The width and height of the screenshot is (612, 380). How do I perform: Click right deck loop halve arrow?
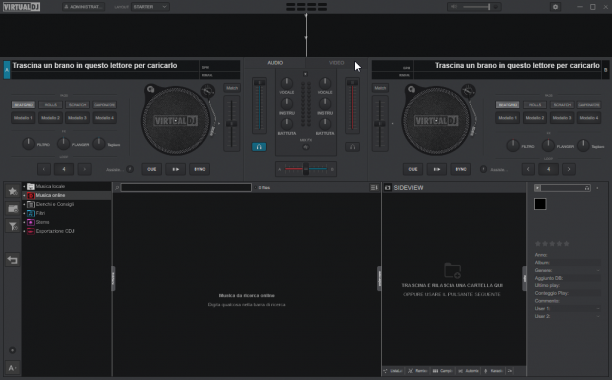[528, 169]
